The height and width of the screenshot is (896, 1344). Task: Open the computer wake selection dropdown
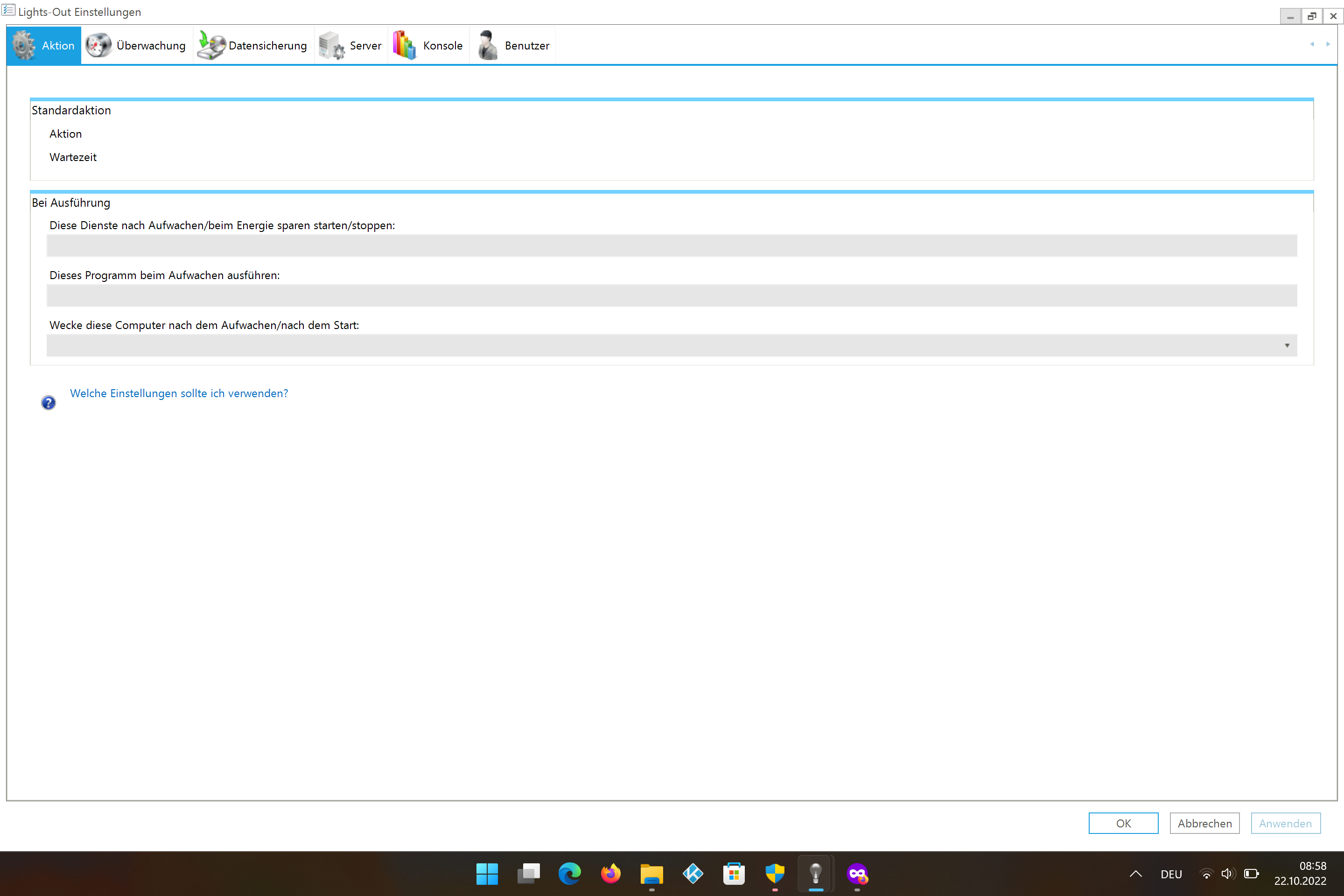1287,345
